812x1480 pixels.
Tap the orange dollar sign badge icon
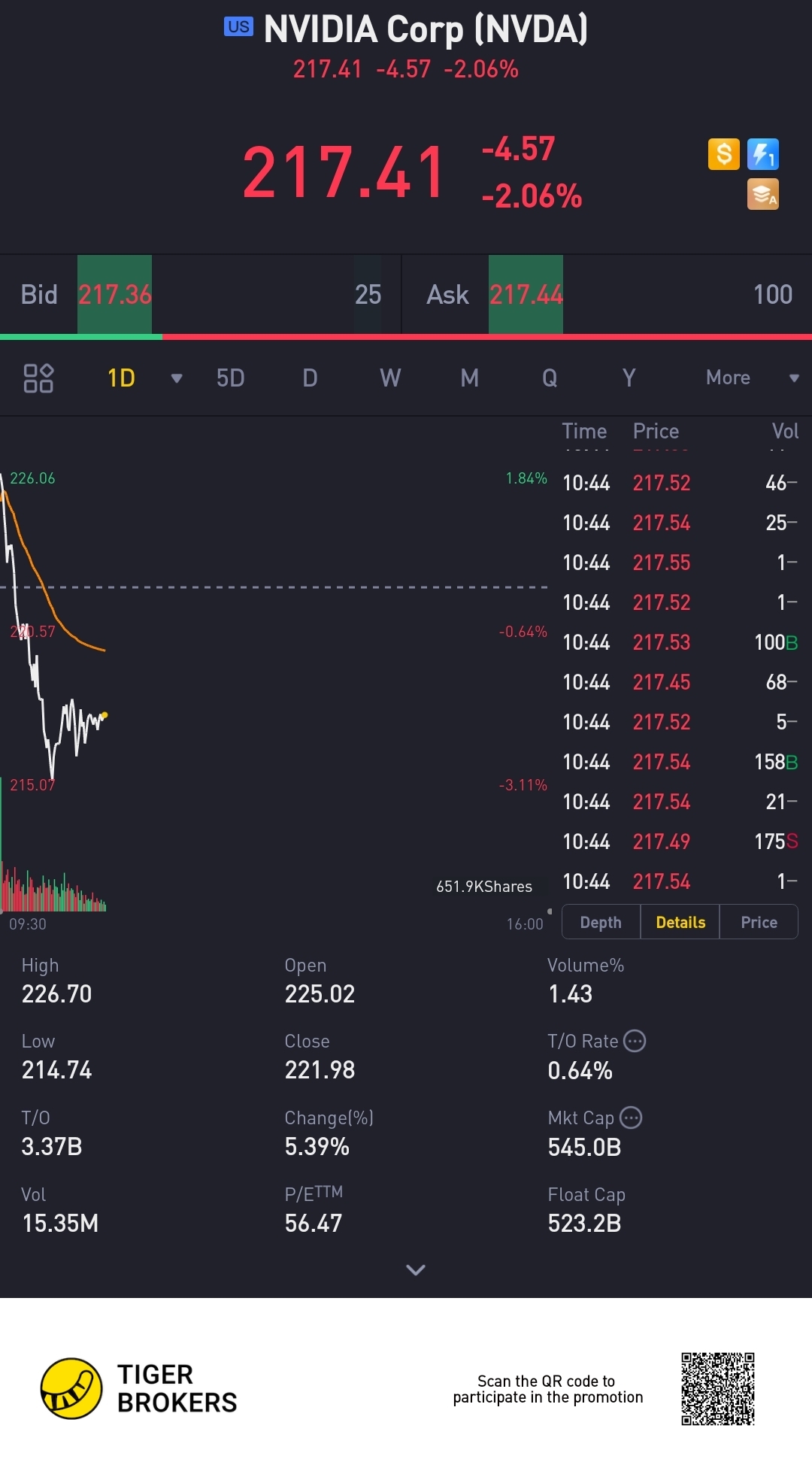click(724, 154)
